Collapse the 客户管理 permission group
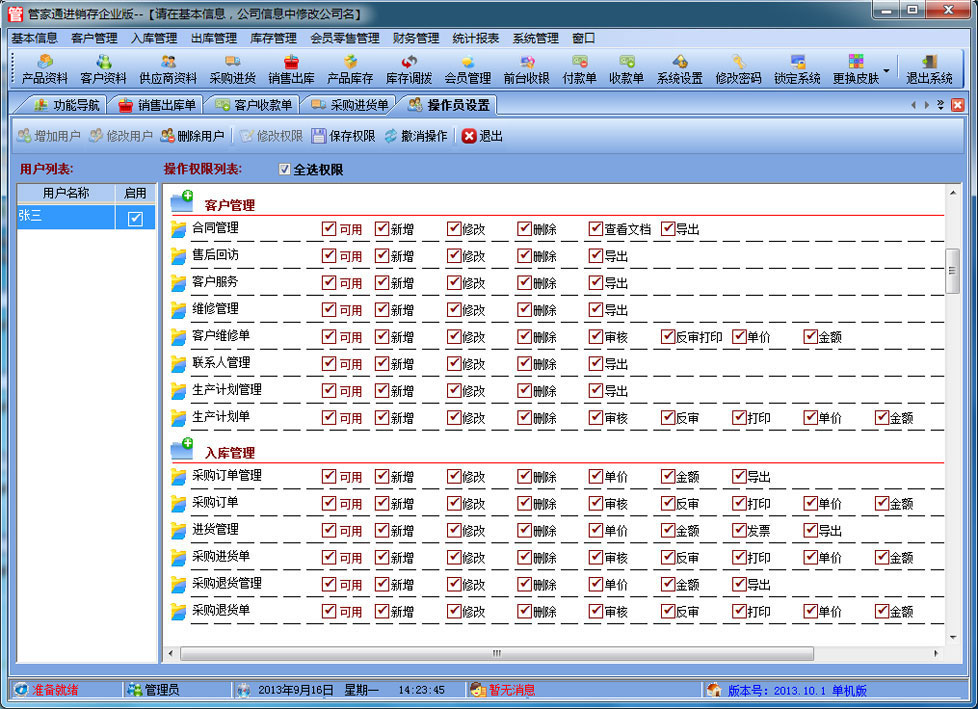Image resolution: width=978 pixels, height=709 pixels. (181, 202)
